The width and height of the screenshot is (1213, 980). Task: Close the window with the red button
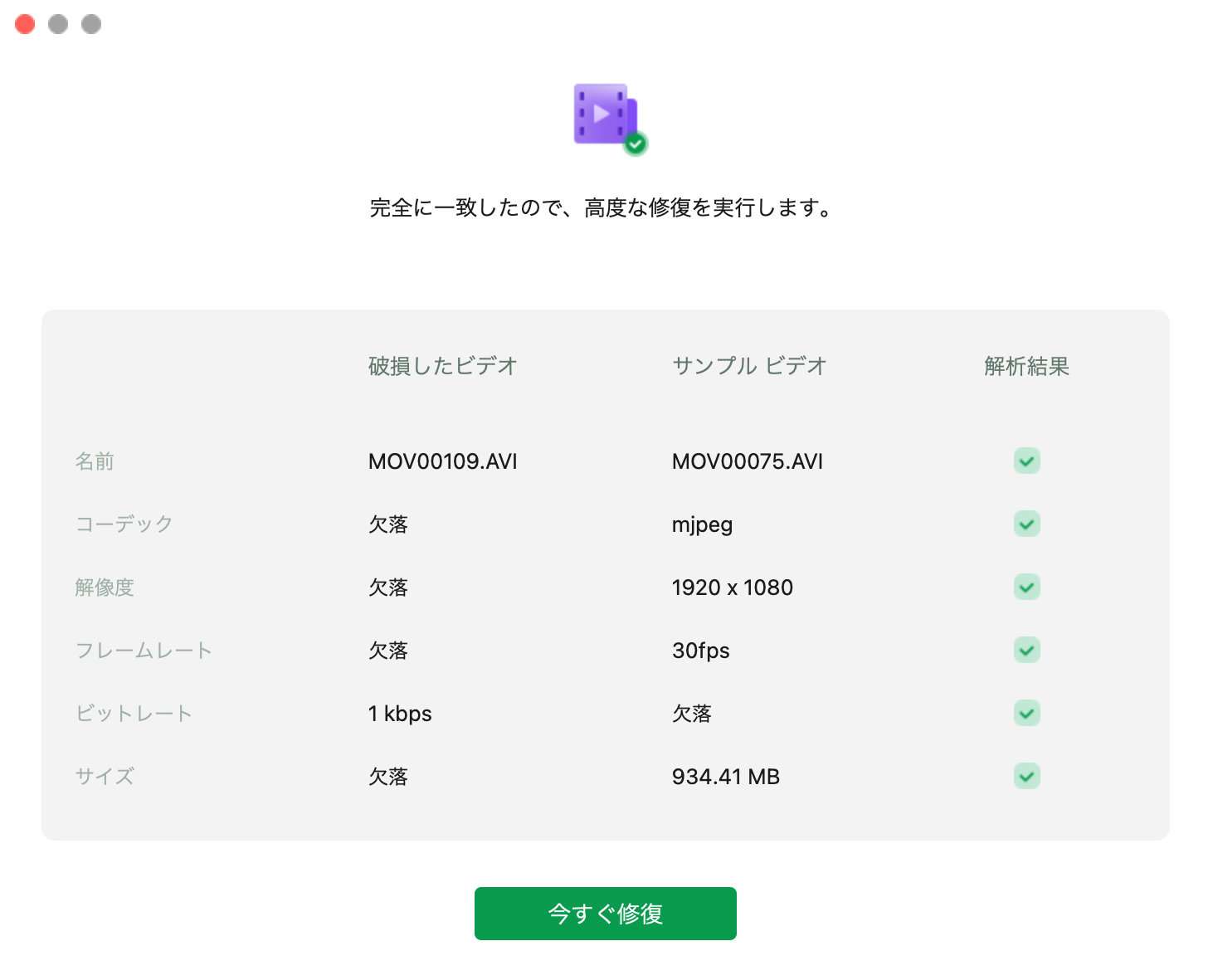coord(25,24)
